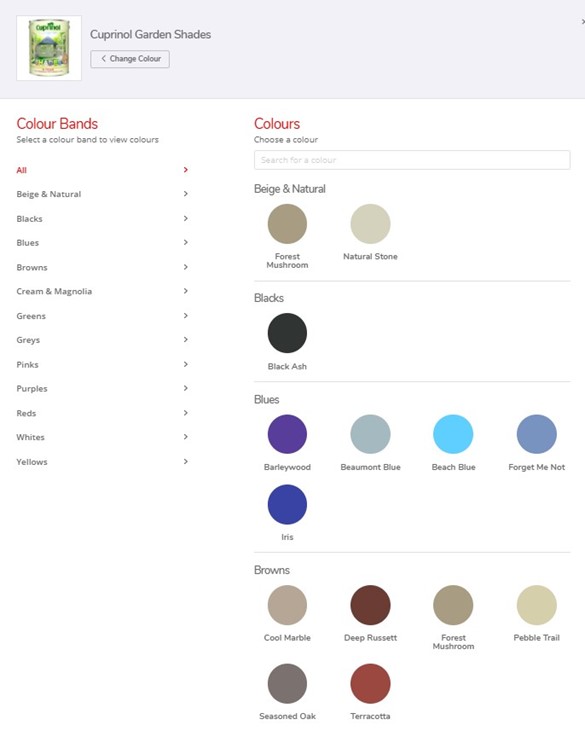585x731 pixels.
Task: Click the chevron beside Blues
Action: tap(186, 242)
